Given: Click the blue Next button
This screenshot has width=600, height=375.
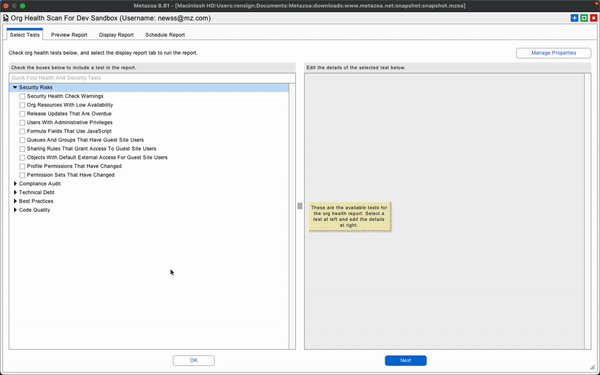Looking at the screenshot, I should (406, 360).
